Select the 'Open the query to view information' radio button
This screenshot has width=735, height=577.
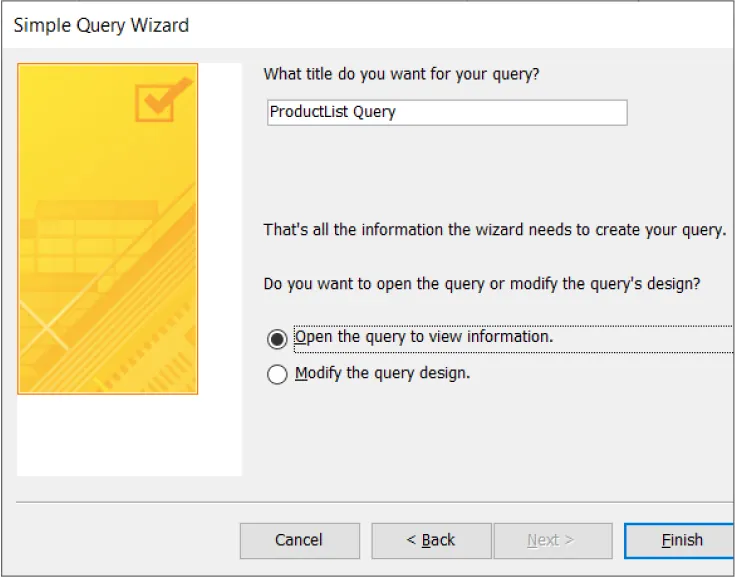tap(277, 339)
